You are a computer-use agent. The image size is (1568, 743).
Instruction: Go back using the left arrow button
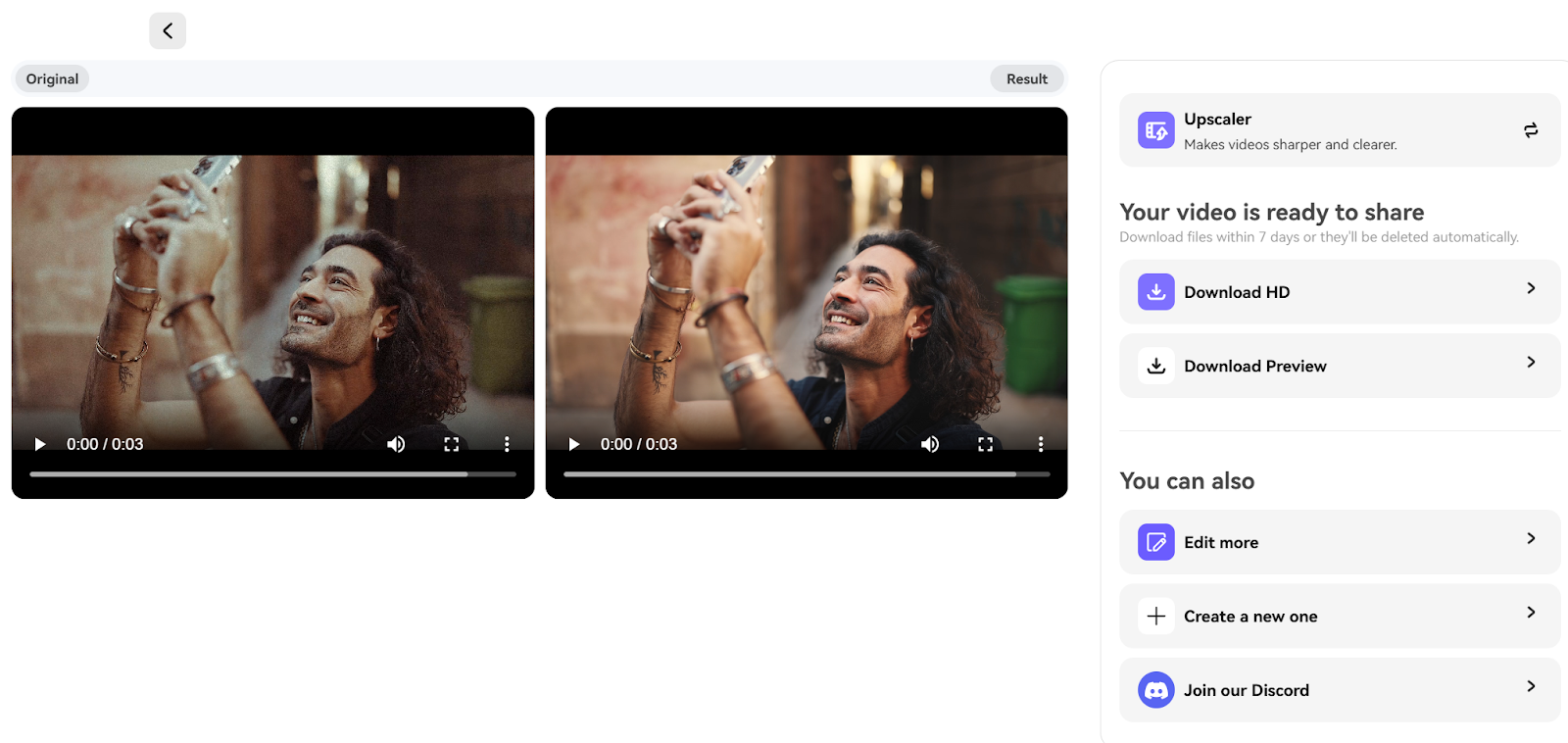[x=168, y=30]
